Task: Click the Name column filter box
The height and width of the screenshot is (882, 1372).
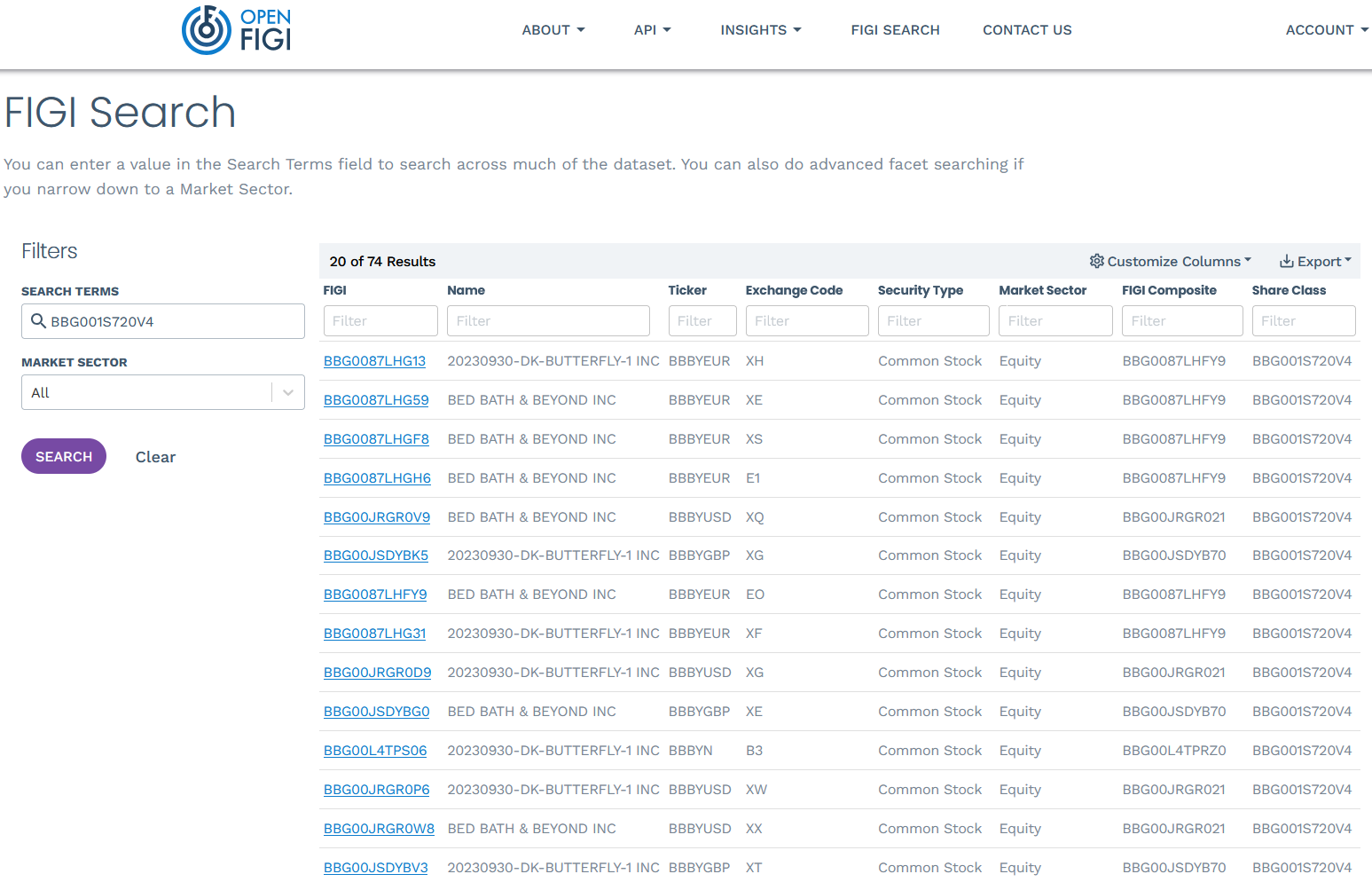Action: click(x=548, y=320)
